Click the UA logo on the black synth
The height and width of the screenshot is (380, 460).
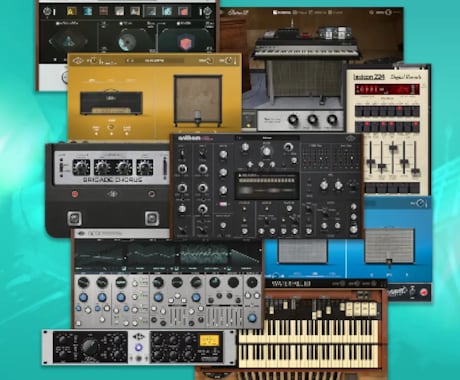click(350, 138)
